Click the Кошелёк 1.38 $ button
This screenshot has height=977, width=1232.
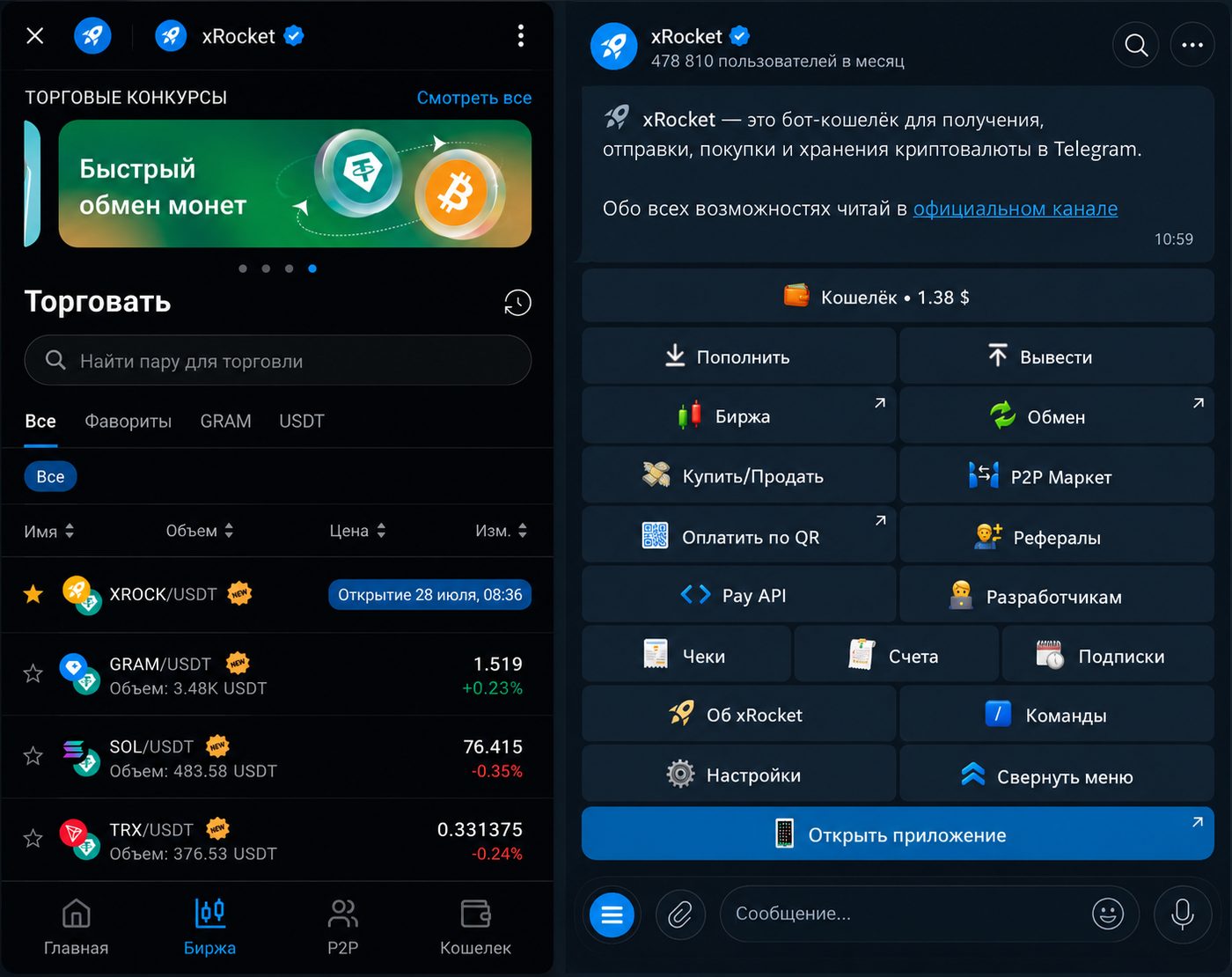pos(898,297)
